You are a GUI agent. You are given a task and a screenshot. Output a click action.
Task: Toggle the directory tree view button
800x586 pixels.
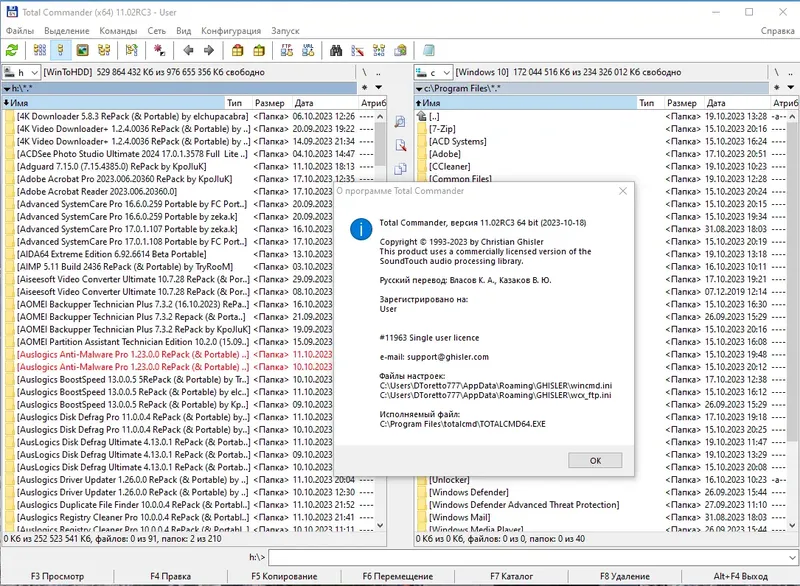104,50
